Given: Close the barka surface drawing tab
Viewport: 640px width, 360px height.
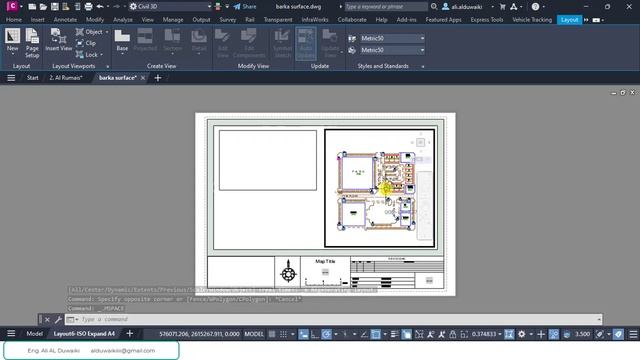Looking at the screenshot, I should (143, 78).
